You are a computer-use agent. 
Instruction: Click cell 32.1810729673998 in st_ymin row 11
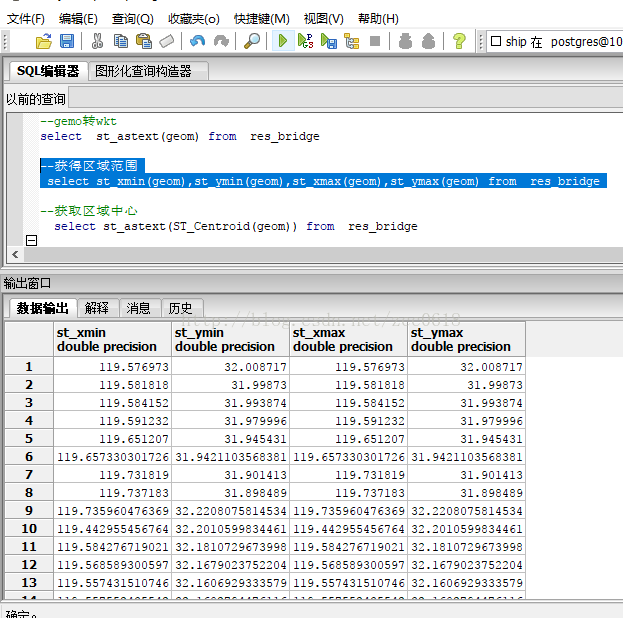point(230,547)
